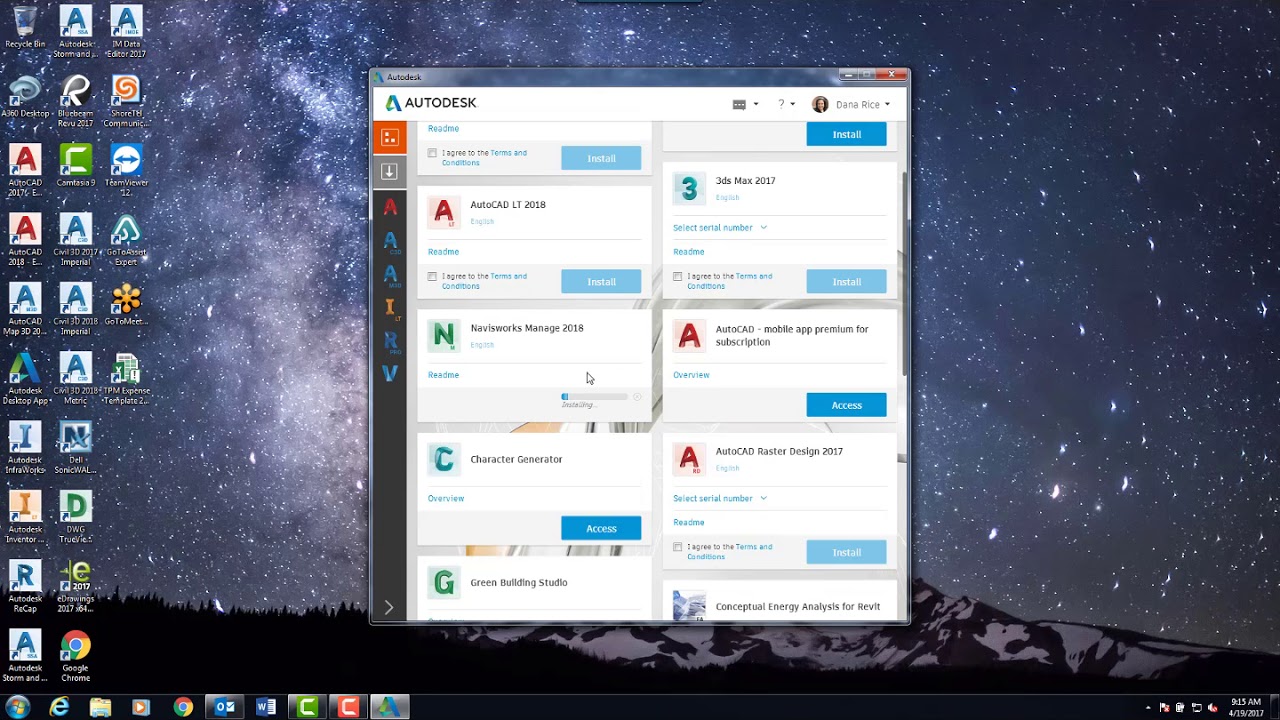Viewport: 1280px width, 720px height.
Task: Select the Civil 3D (C3D) sidebar icon
Action: [390, 241]
